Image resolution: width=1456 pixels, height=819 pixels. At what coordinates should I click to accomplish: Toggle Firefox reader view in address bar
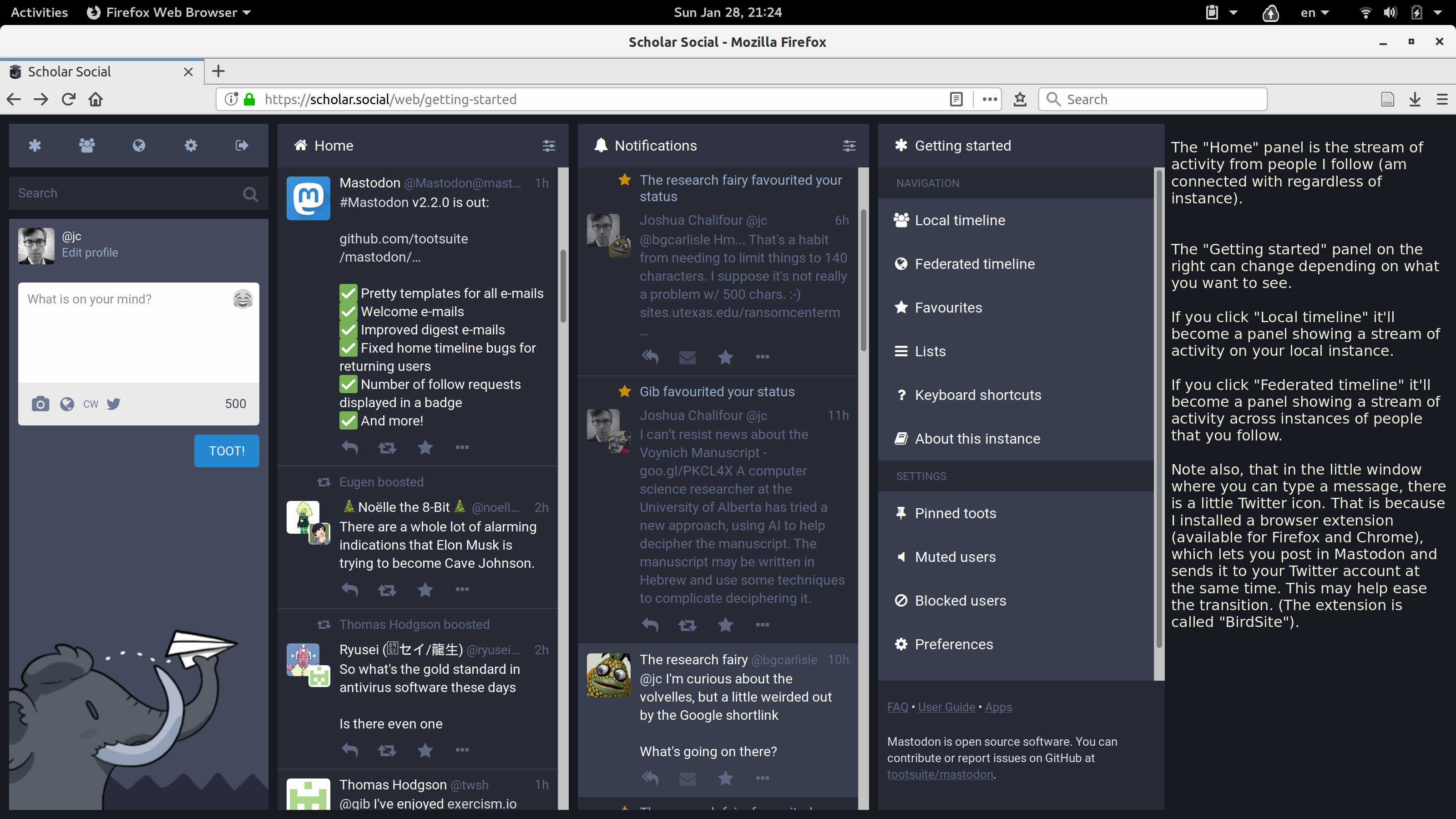click(956, 100)
